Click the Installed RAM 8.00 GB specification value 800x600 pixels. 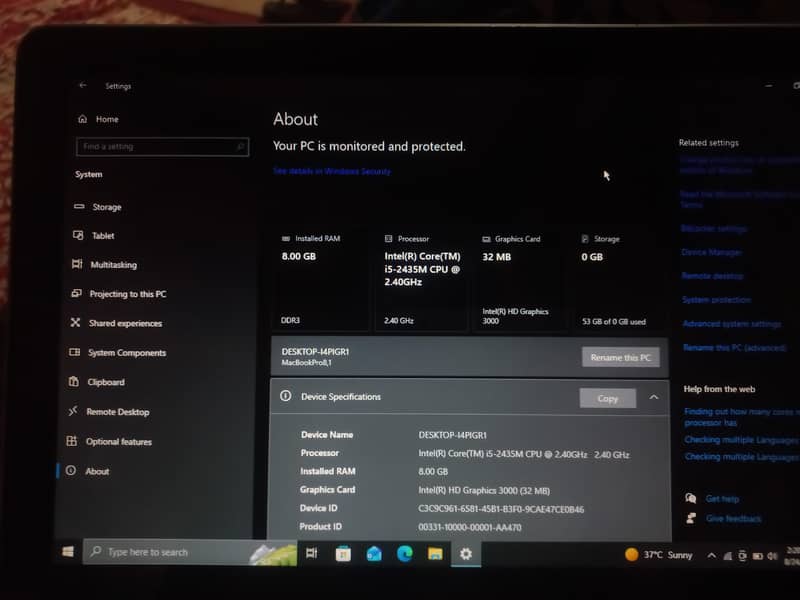[433, 471]
